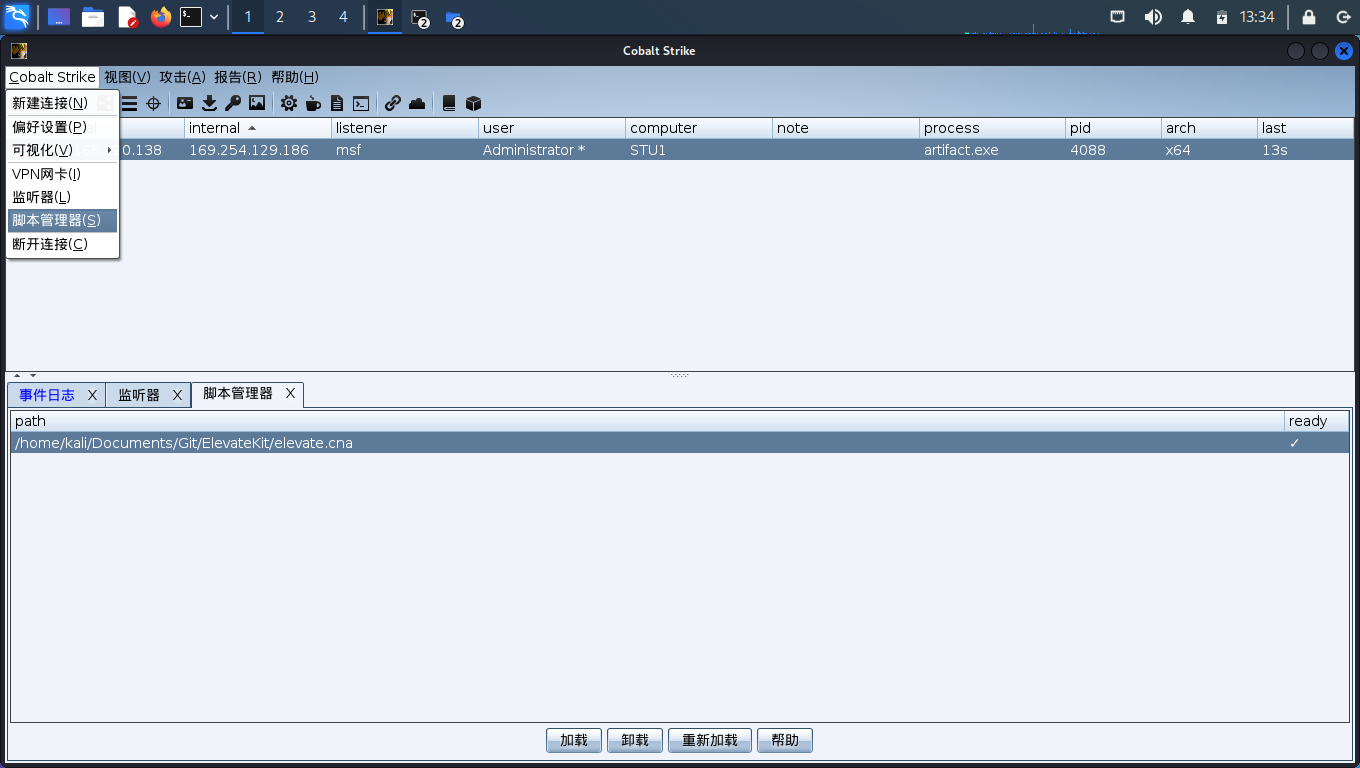Switch to workspace 2
1360x768 pixels.
(280, 17)
